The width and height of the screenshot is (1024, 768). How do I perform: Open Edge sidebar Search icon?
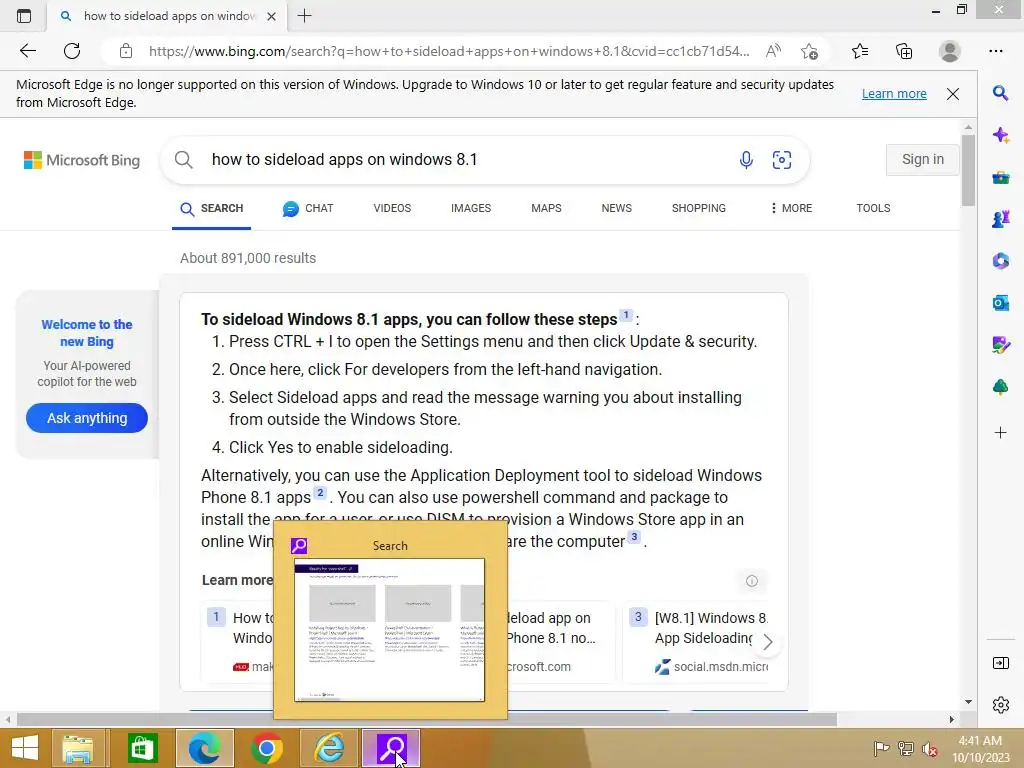pos(1000,93)
